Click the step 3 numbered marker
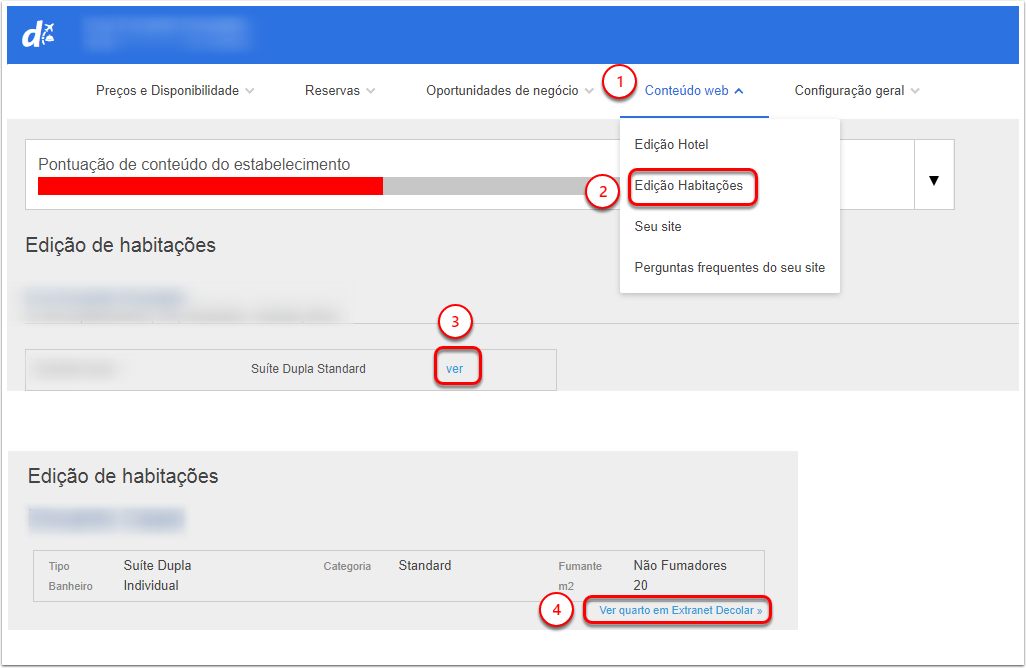Image resolution: width=1026 pixels, height=668 pixels. tap(455, 322)
